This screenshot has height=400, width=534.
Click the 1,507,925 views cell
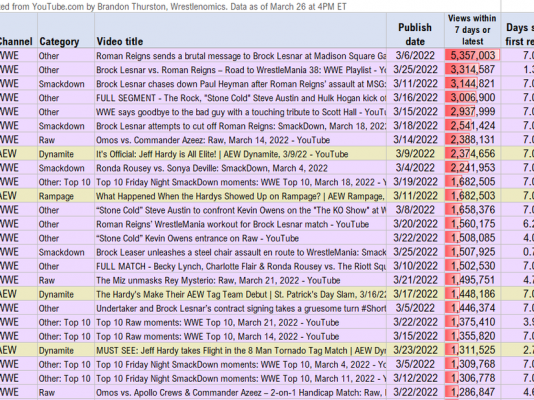[x=472, y=252]
